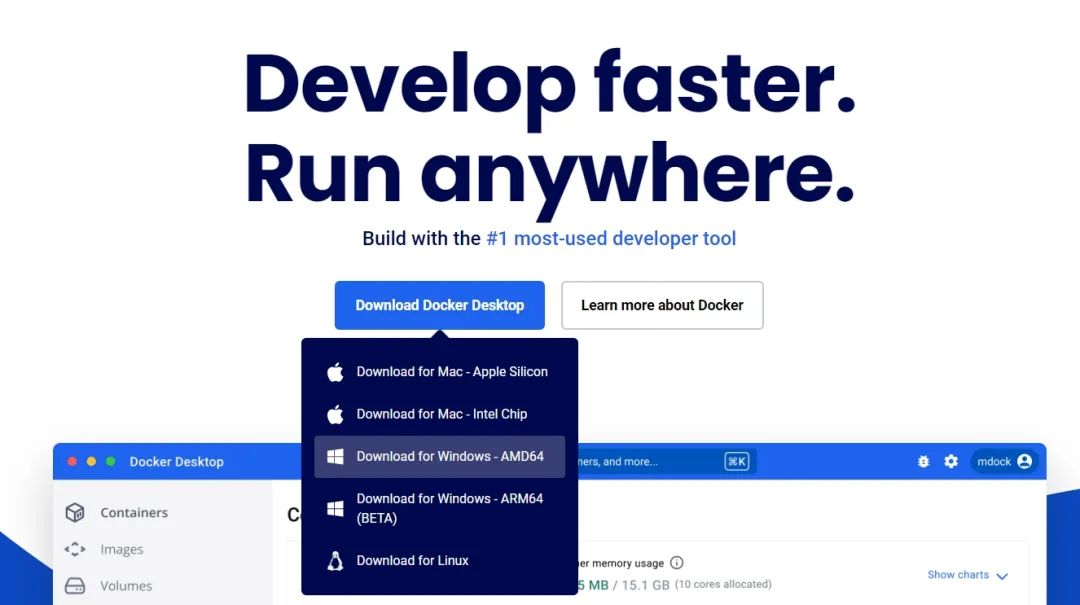Click the Containers cube icon in sidebar

[75, 513]
